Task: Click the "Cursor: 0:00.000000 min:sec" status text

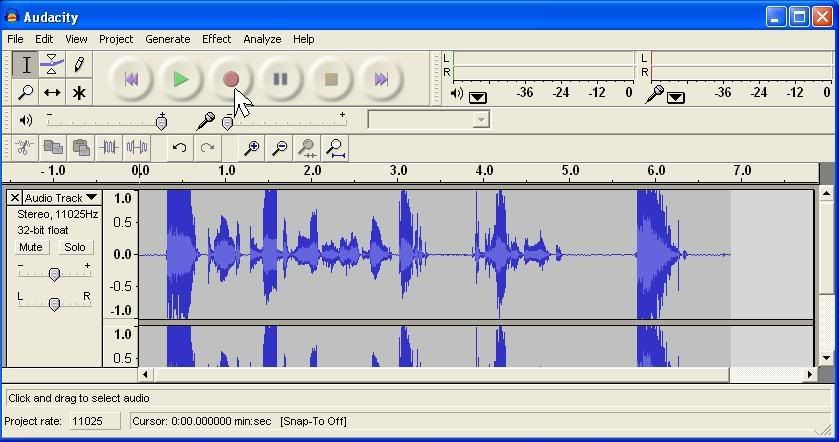Action: click(202, 421)
